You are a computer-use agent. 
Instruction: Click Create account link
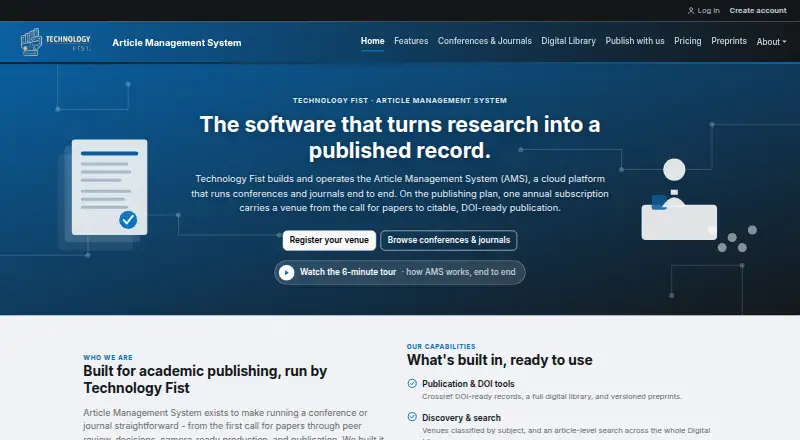(x=758, y=11)
